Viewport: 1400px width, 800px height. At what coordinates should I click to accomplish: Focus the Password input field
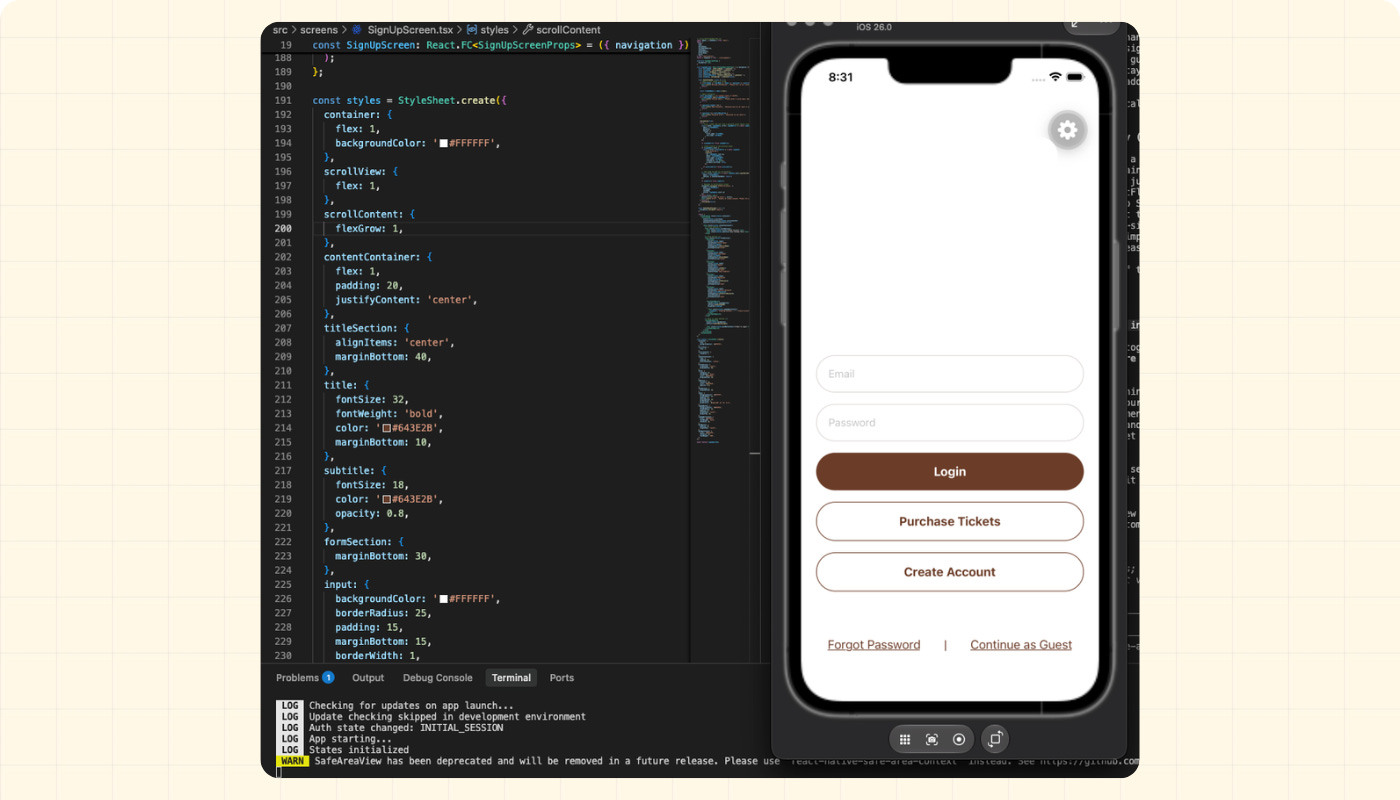coord(950,423)
